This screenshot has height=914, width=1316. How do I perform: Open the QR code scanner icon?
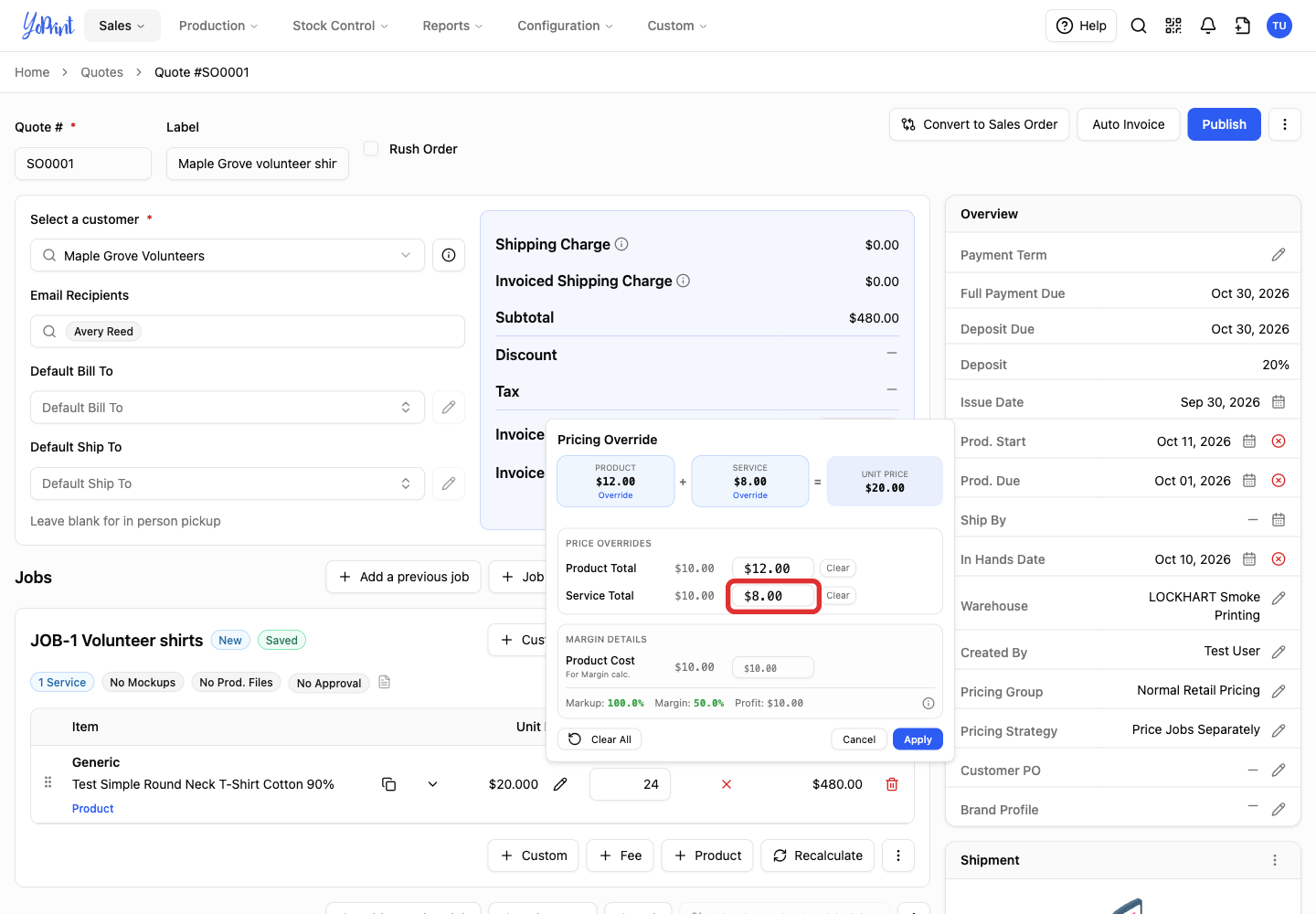click(1173, 26)
